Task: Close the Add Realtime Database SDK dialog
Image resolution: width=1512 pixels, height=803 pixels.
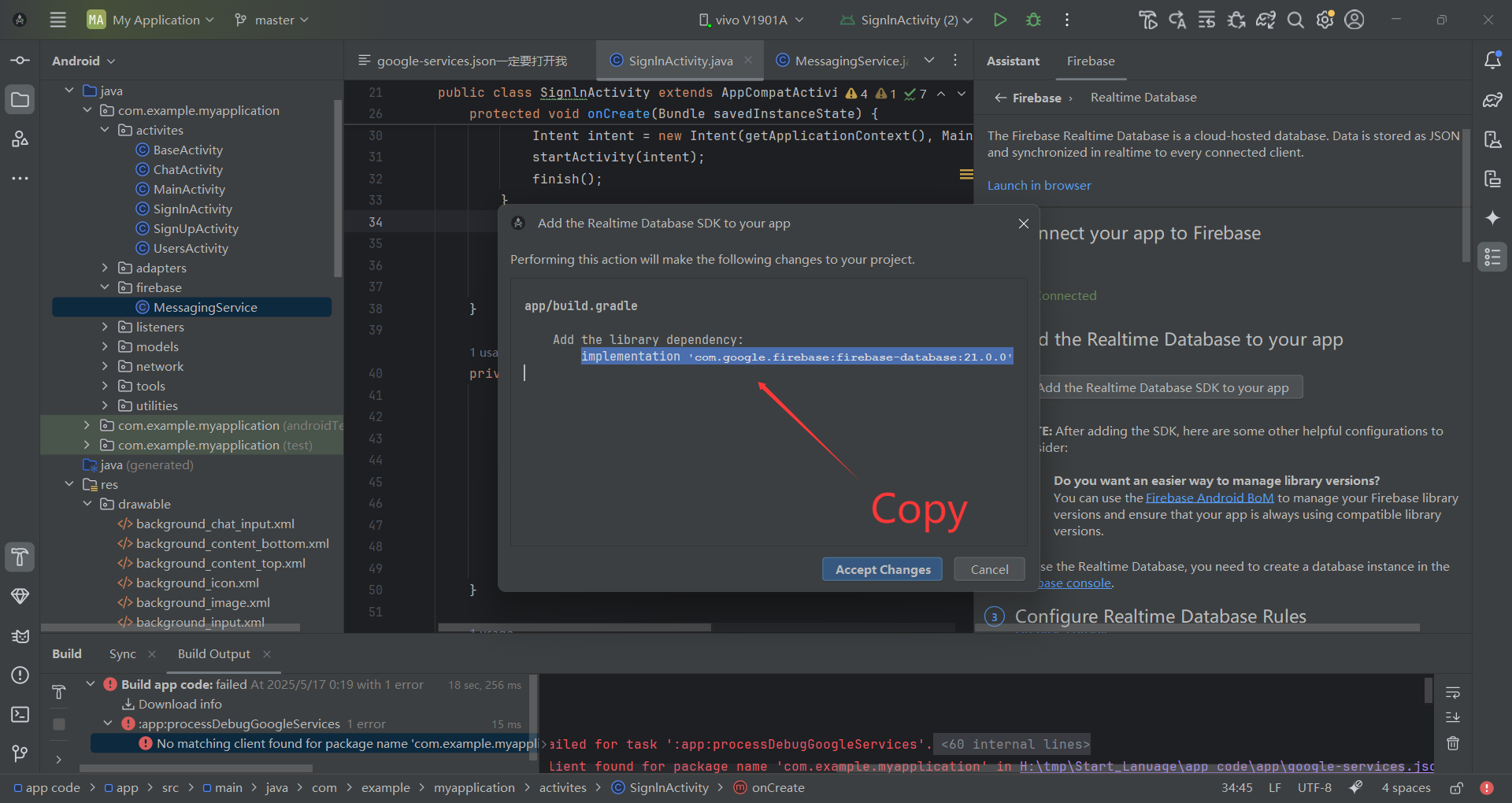Action: click(1024, 224)
